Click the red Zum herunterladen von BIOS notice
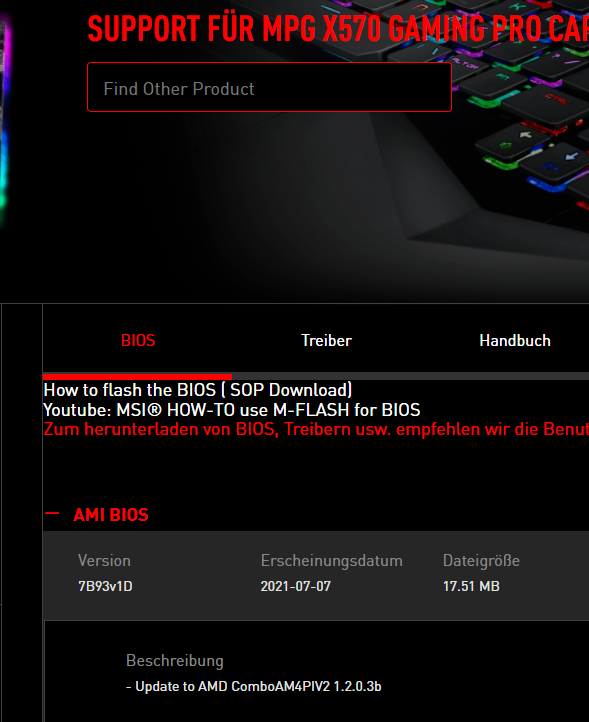 (x=316, y=429)
